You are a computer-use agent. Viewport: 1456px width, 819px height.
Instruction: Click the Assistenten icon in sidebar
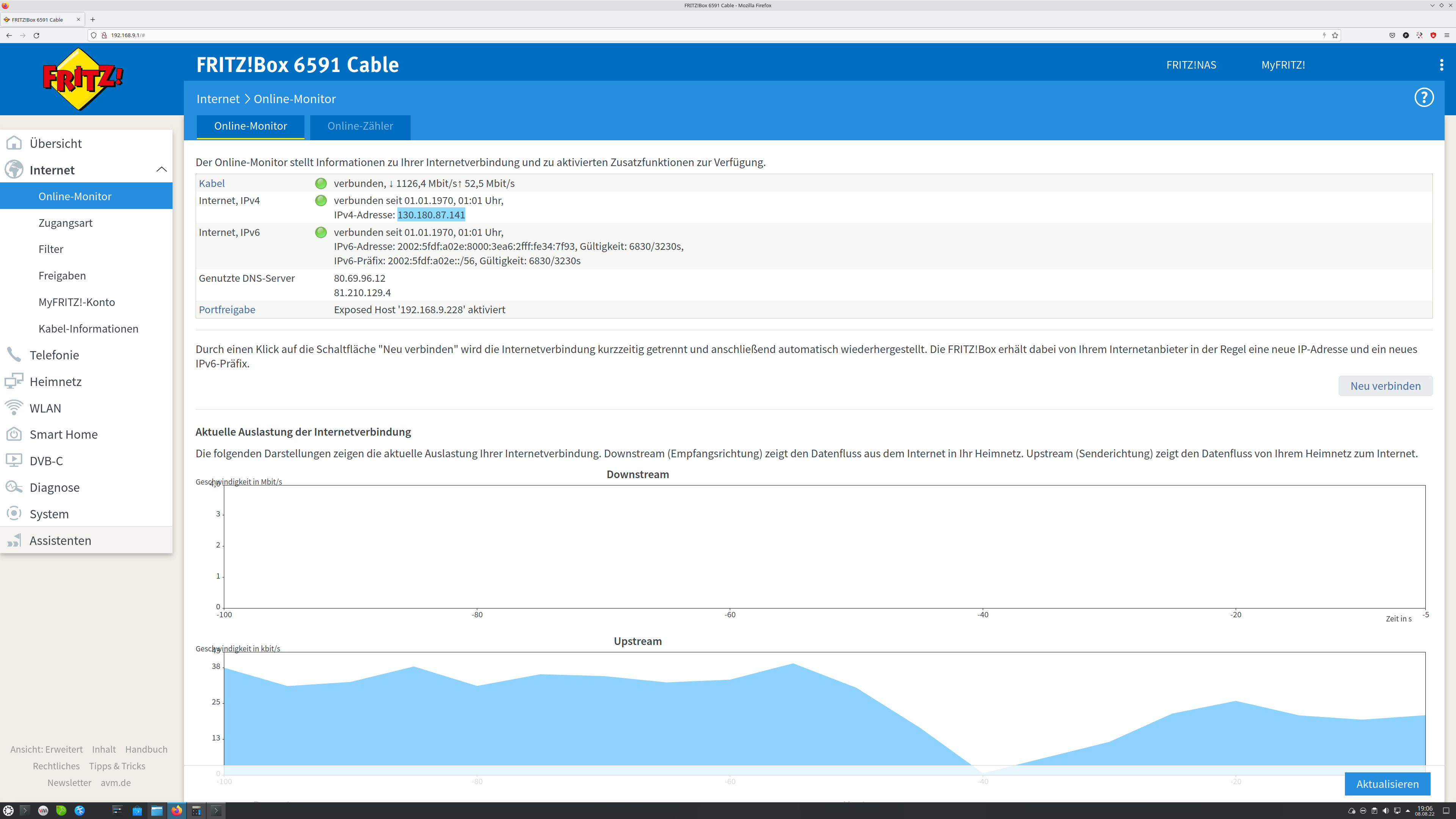[14, 540]
